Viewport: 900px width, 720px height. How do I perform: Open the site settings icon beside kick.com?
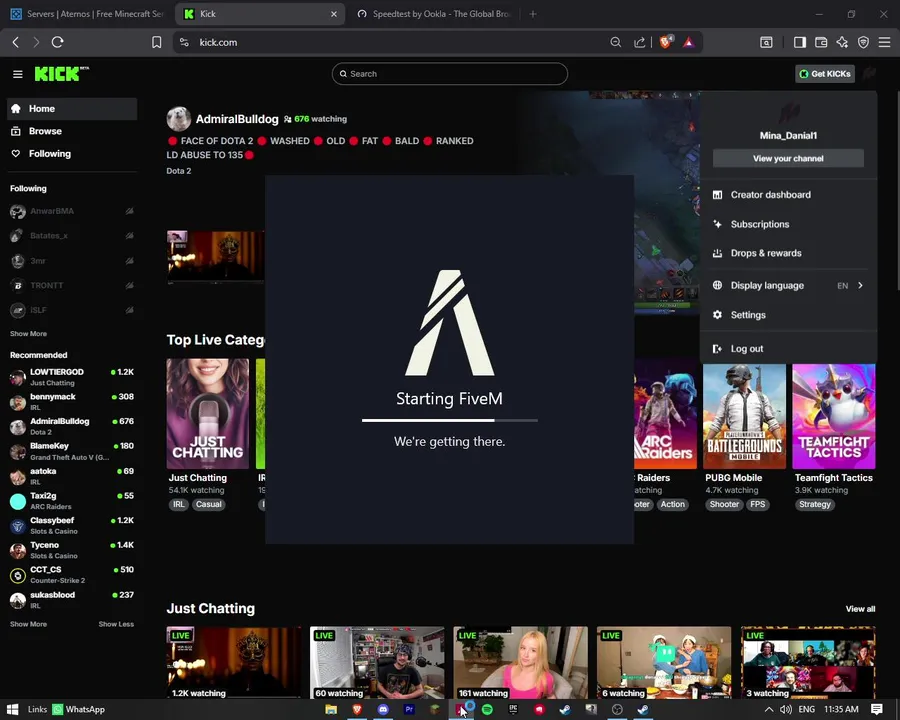[184, 42]
